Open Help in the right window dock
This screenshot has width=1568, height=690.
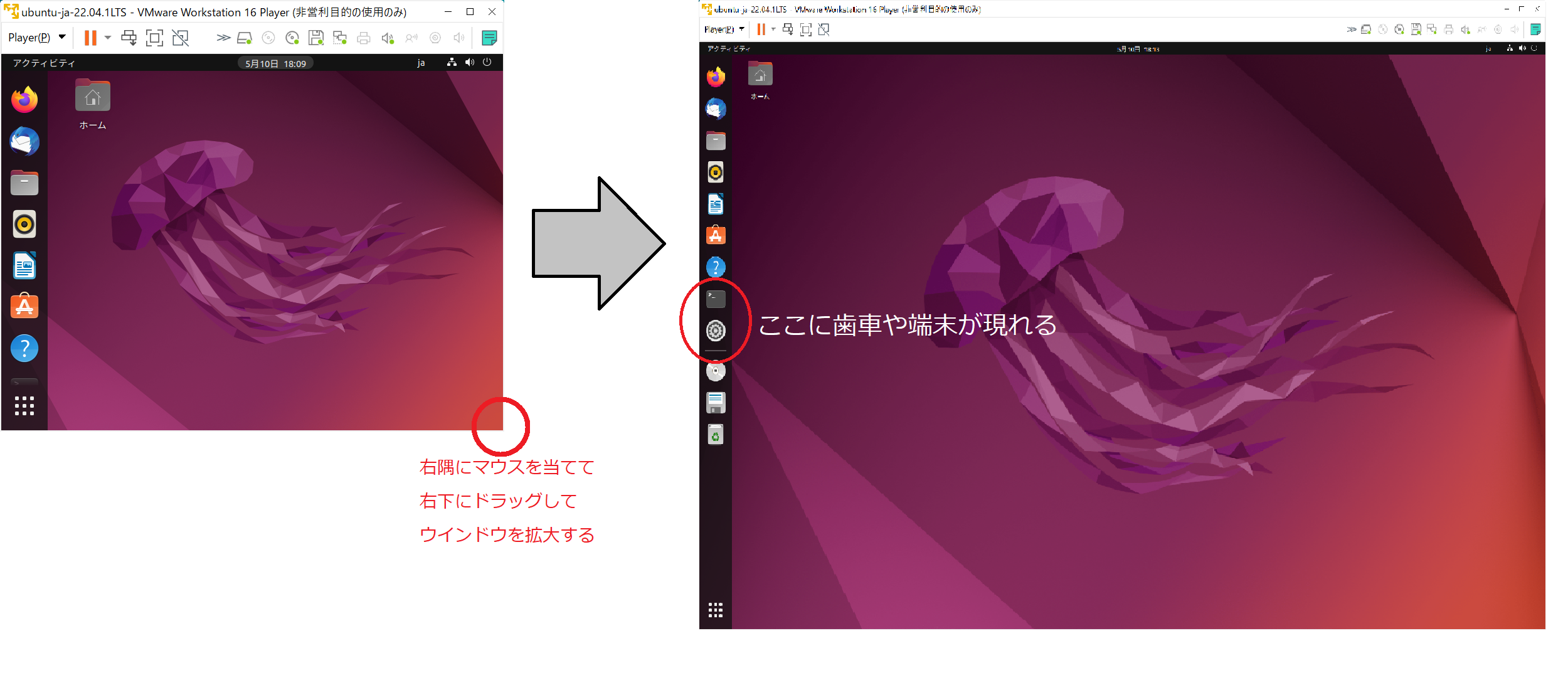716,267
